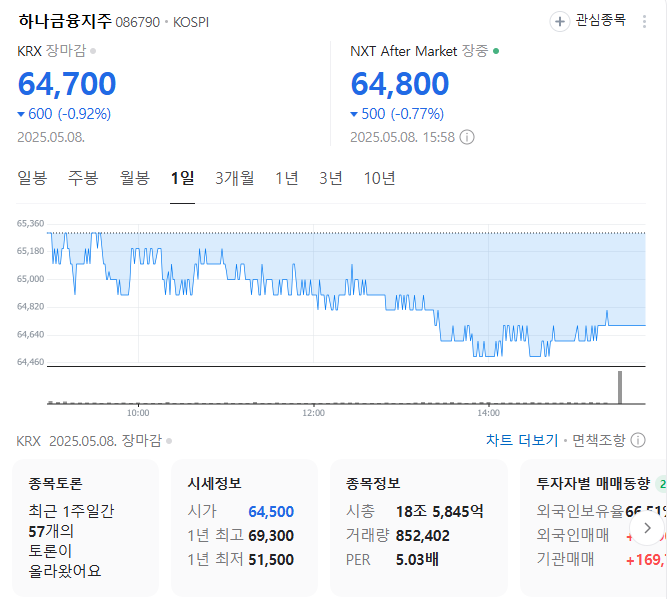Click 64,460 price axis label
This screenshot has width=669, height=599.
click(x=30, y=362)
